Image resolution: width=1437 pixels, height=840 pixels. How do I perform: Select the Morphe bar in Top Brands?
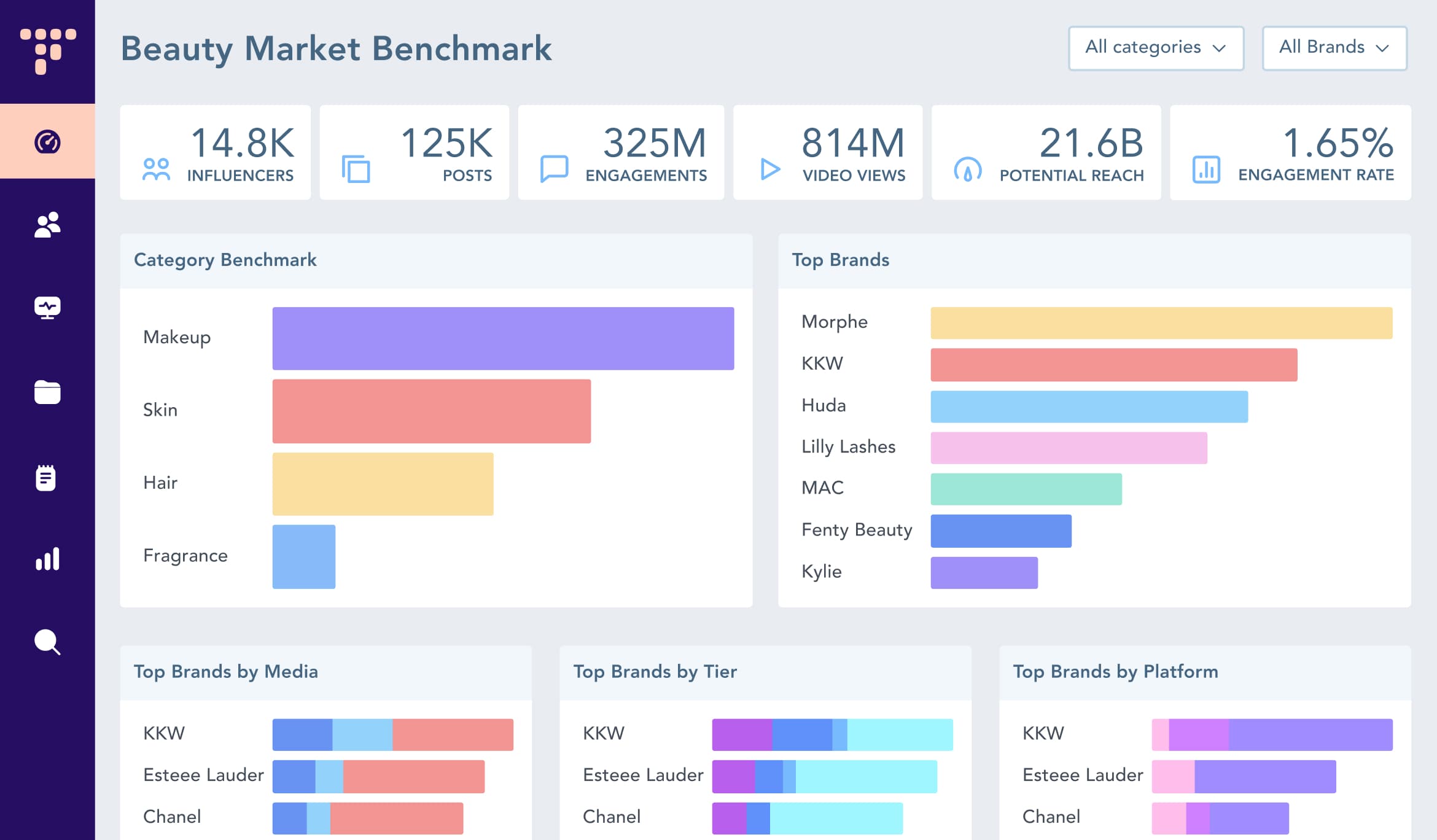point(1161,323)
